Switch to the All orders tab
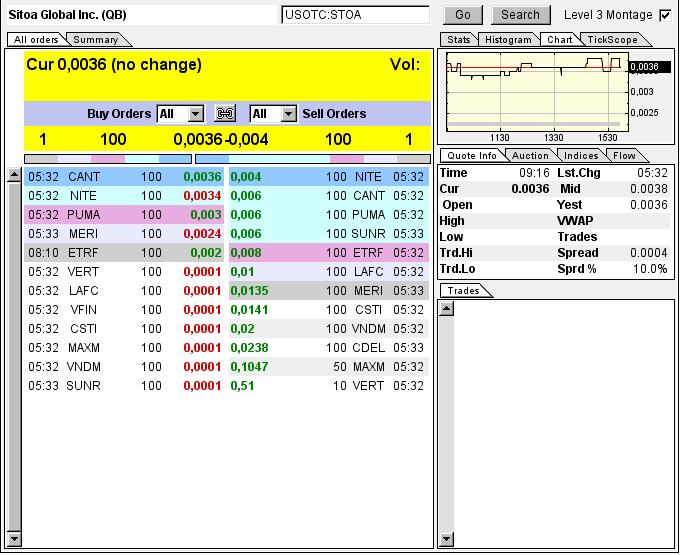The image size is (680, 555). 36,39
